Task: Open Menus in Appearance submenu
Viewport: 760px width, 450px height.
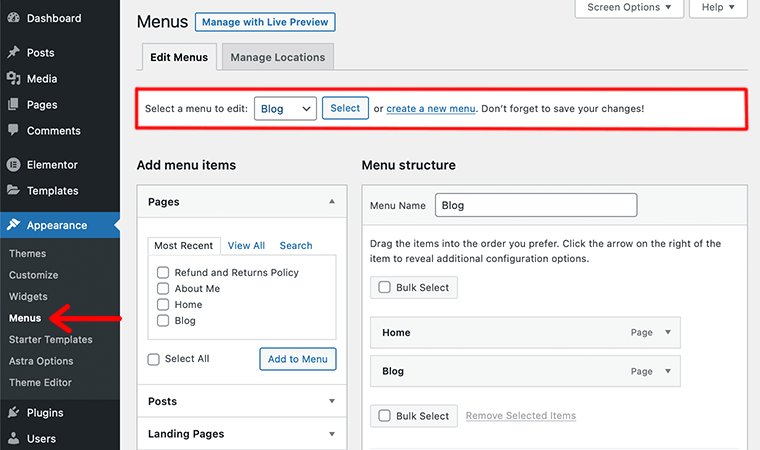Action: click(x=25, y=318)
